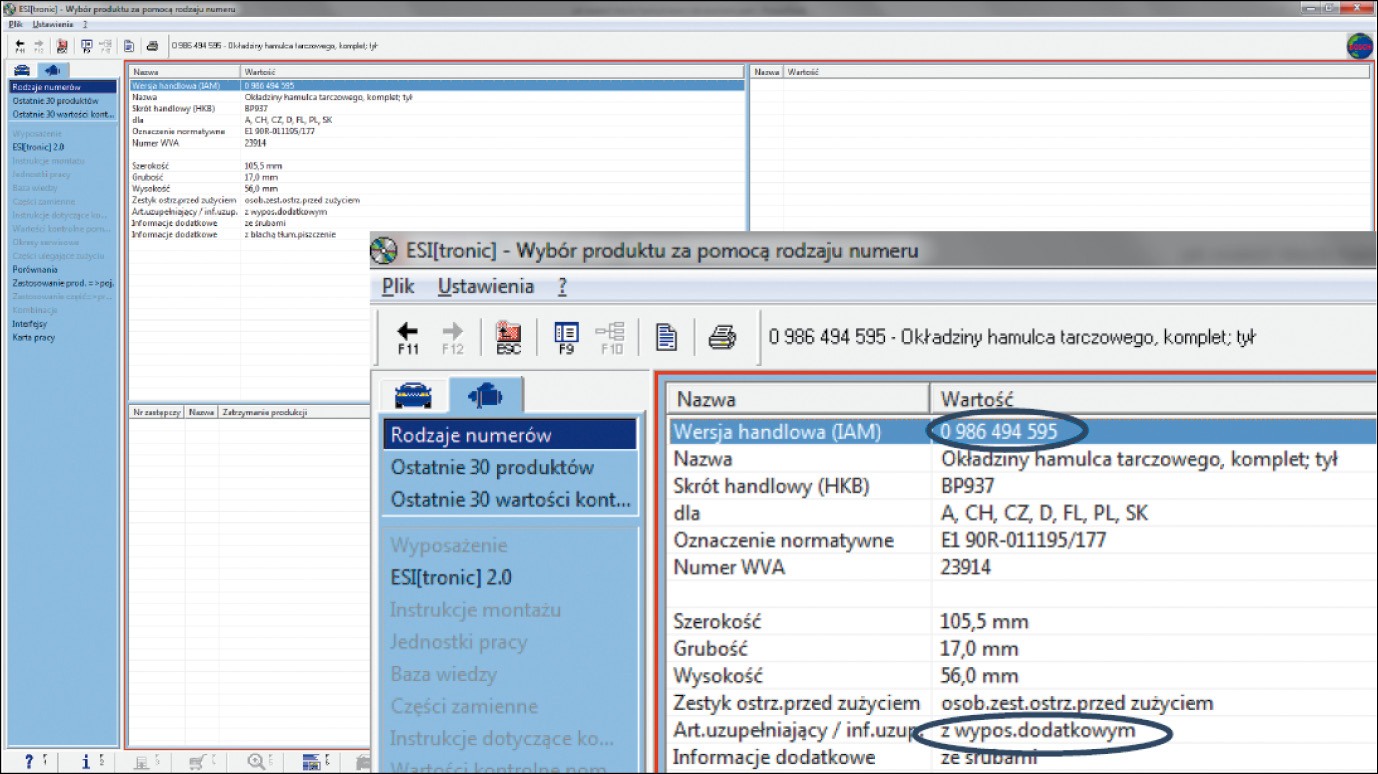Switch to the large yellow car tab
The image size is (1378, 774).
click(x=414, y=396)
